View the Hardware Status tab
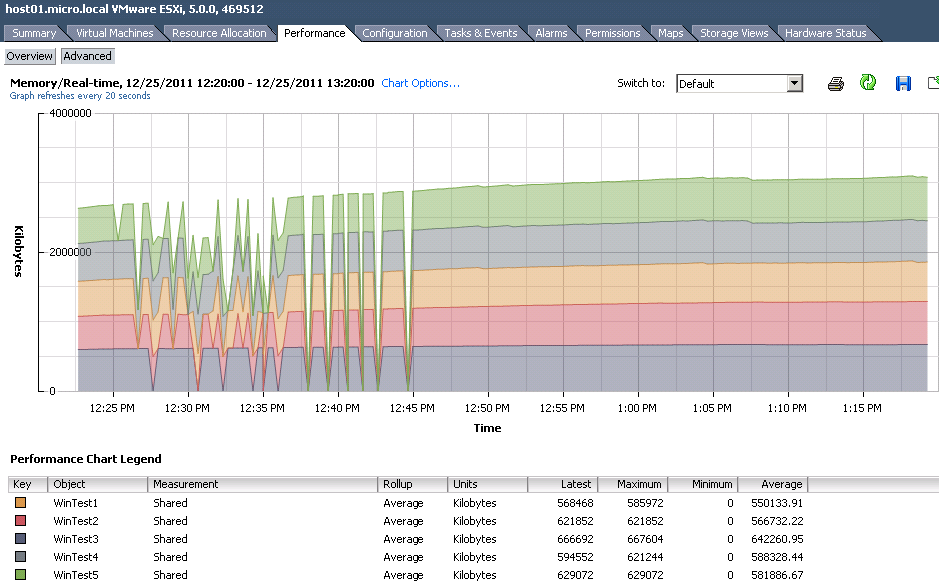Viewport: 939px width, 586px height. point(825,34)
